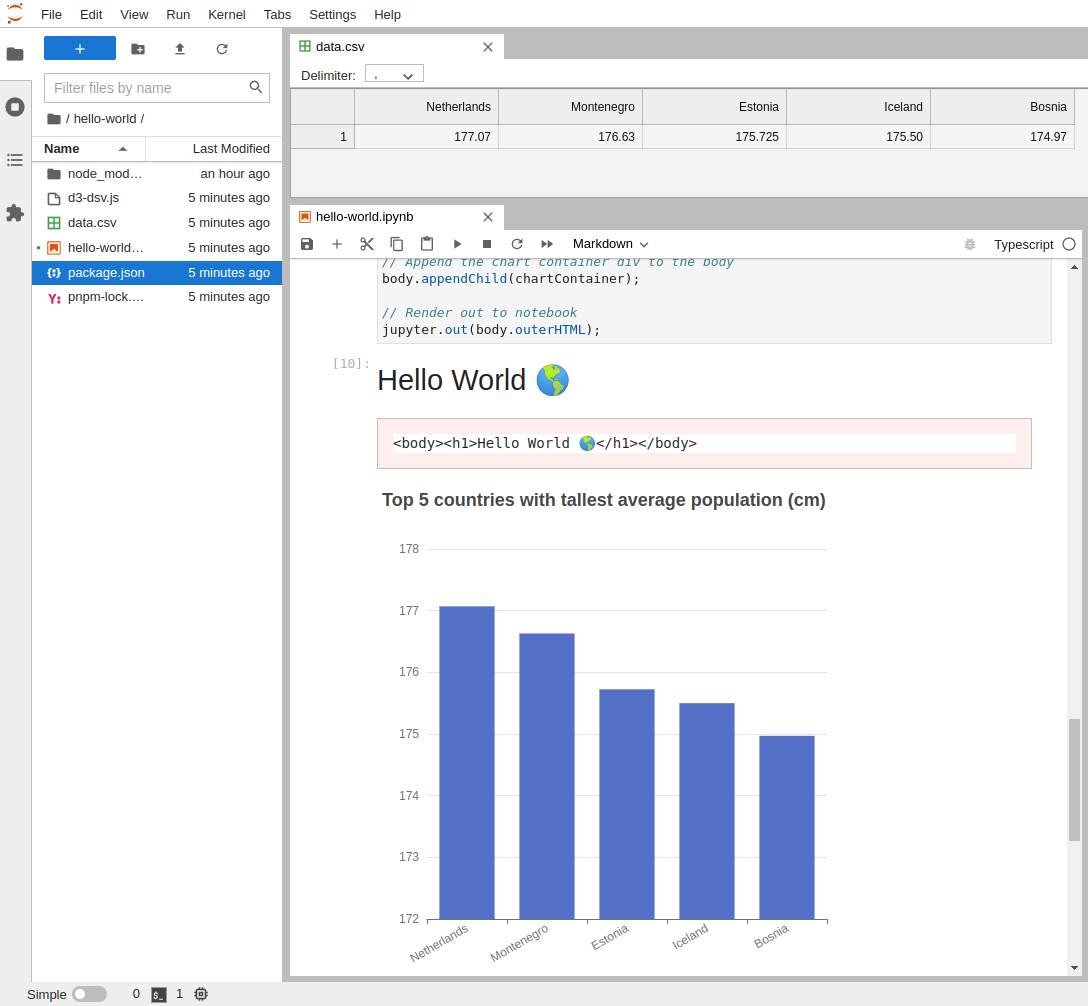Select data.csv in file browser
Screen dimensions: 1088x1006
point(157,223)
